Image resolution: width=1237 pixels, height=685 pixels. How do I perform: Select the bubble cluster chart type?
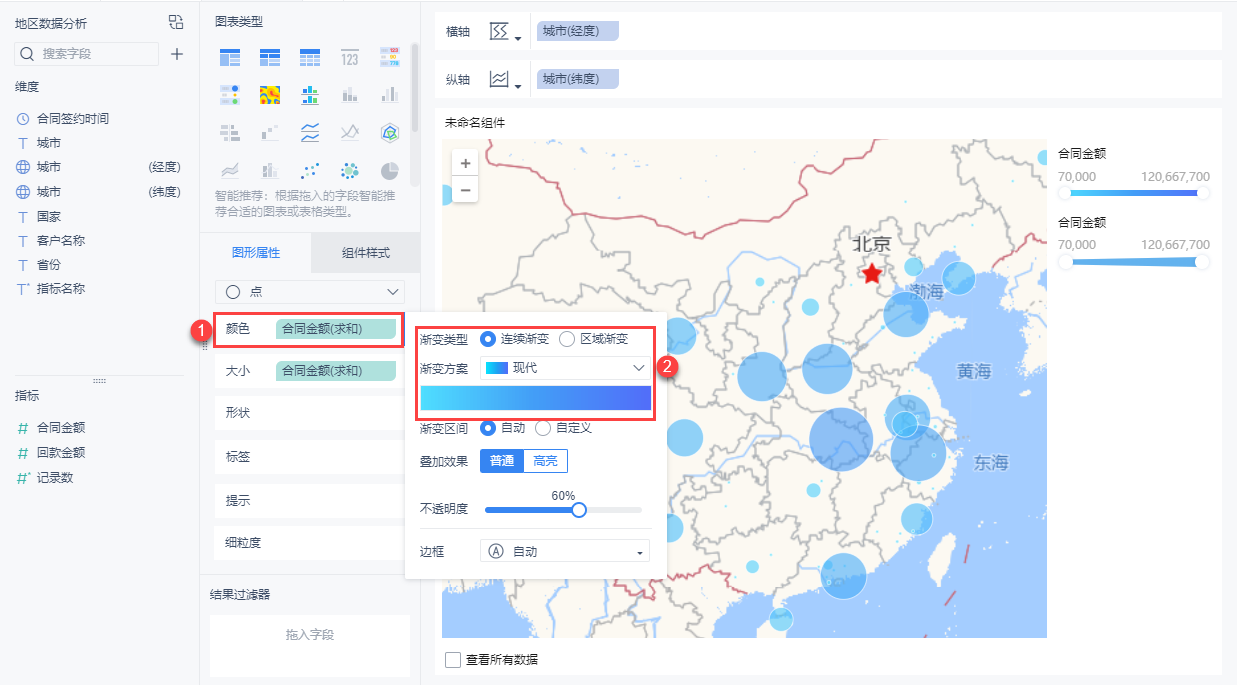click(x=350, y=170)
